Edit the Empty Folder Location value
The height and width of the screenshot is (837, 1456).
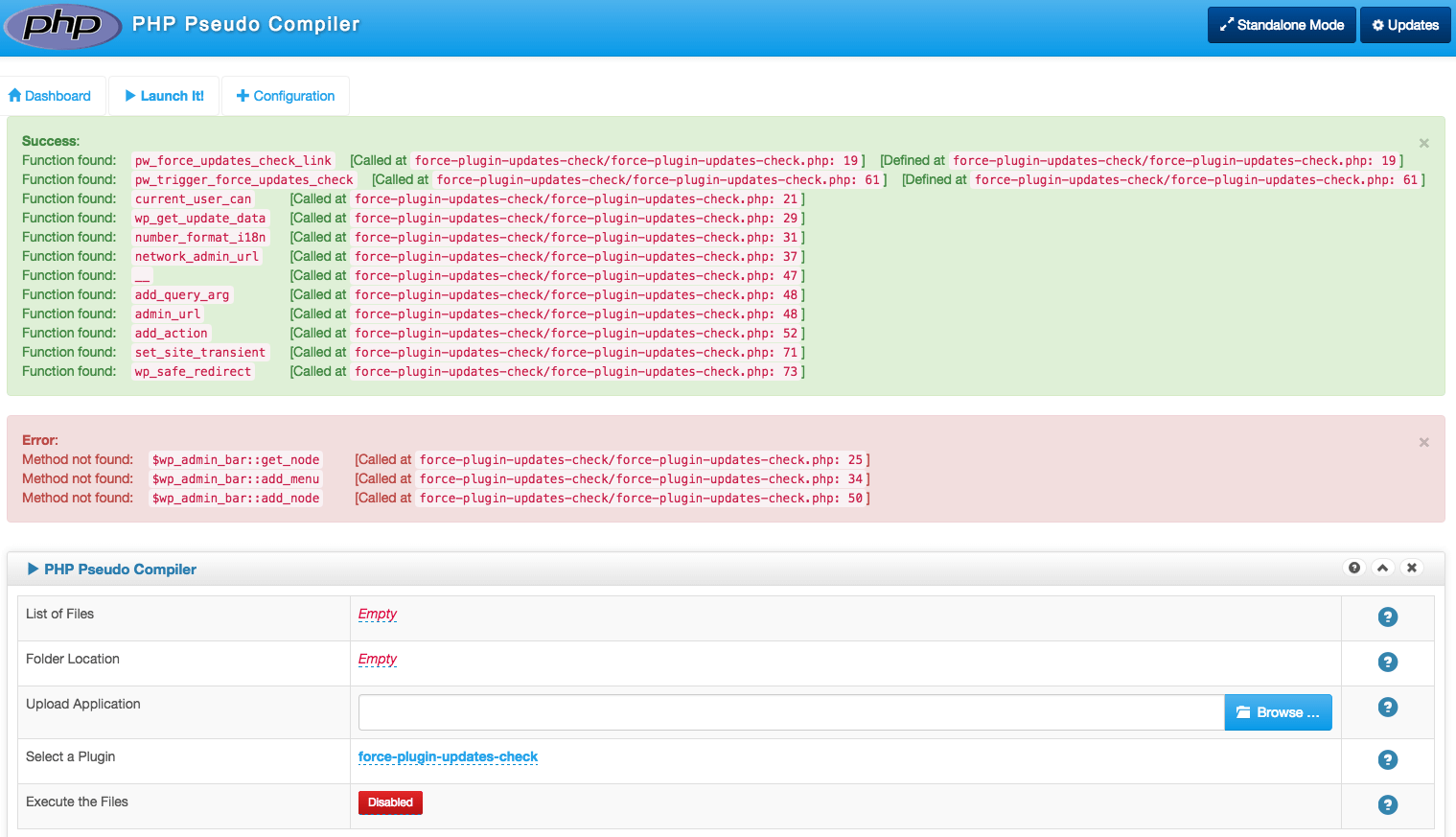378,660
